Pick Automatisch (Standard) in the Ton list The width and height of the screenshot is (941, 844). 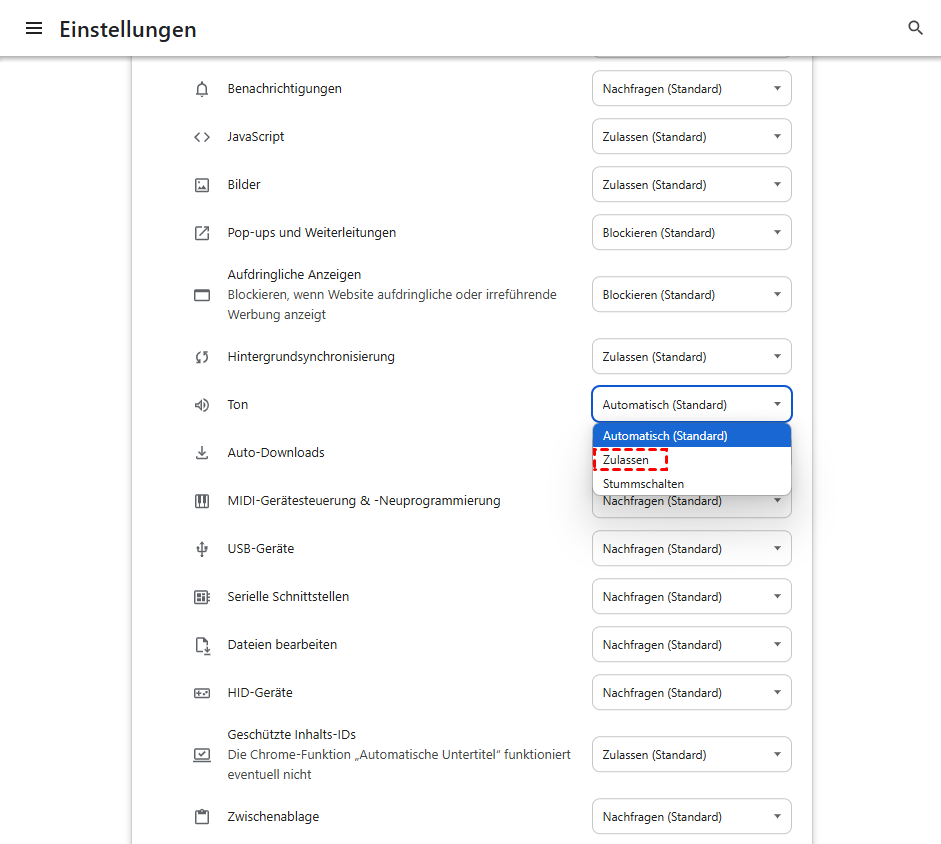click(x=665, y=436)
